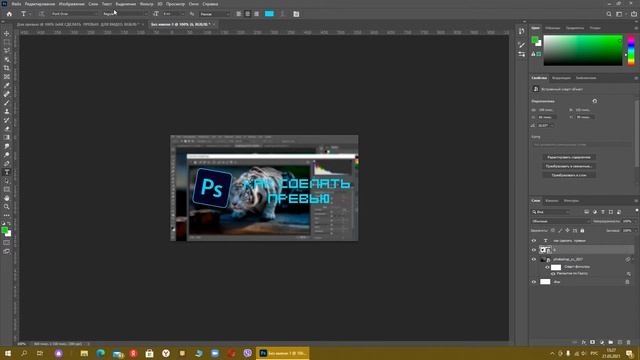Screen dimensions: 640x360
Task: Select the Eraser tool
Action: 7,129
